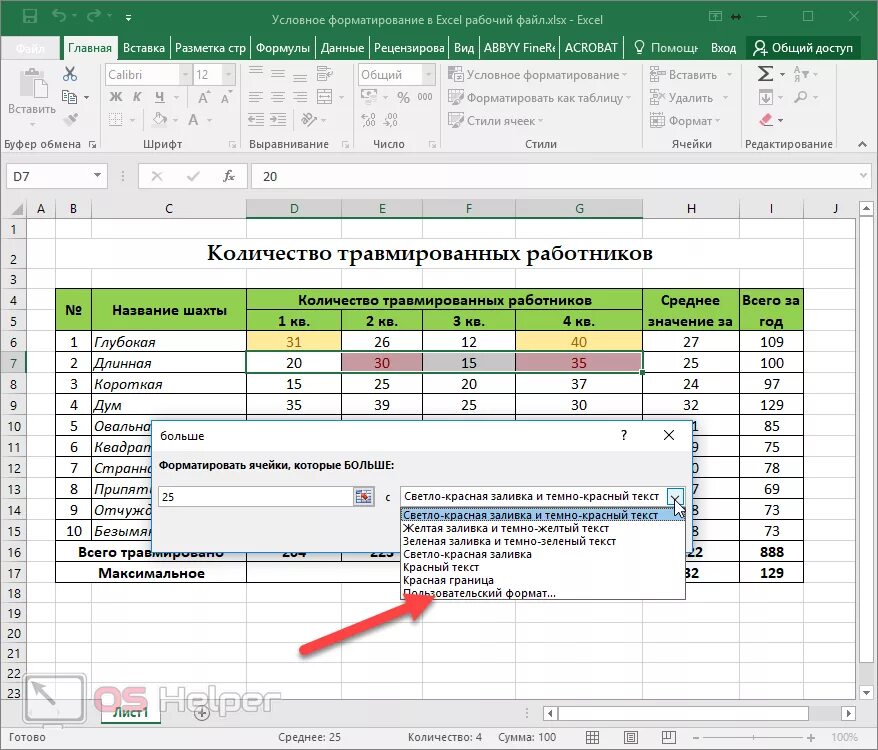Click the Page Break Preview icon in status bar
The width and height of the screenshot is (878, 750).
pos(669,737)
